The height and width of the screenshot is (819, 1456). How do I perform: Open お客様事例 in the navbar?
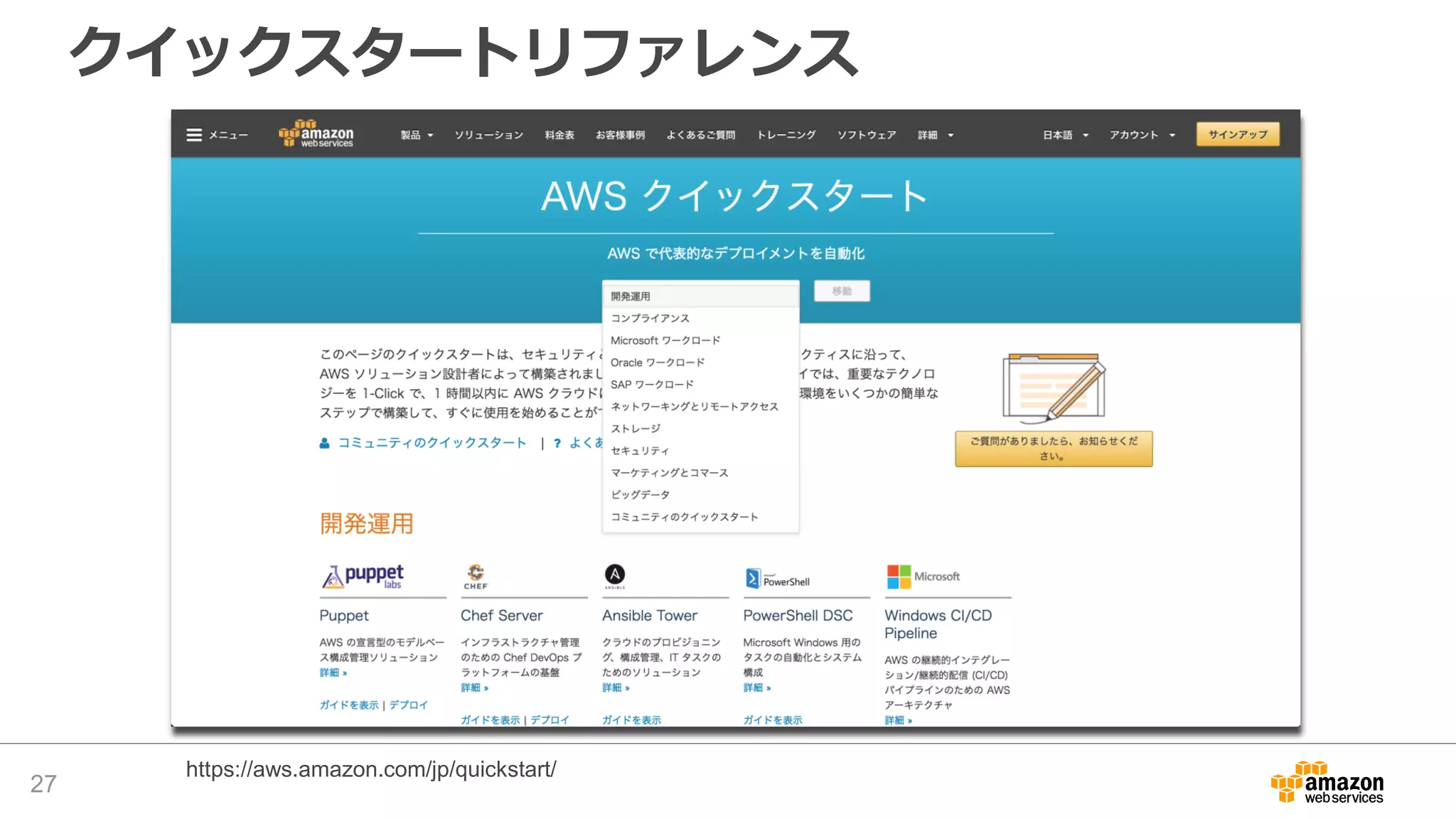coord(620,135)
